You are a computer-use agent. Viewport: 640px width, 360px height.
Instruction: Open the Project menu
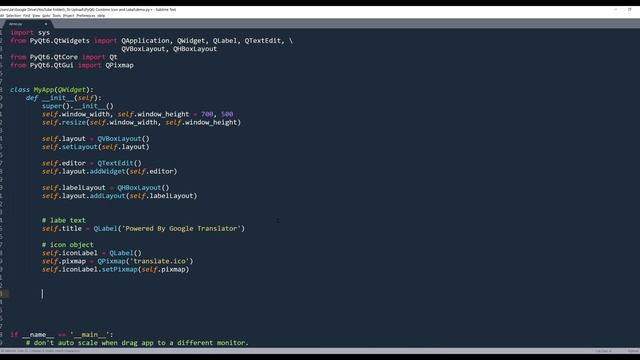tap(69, 16)
